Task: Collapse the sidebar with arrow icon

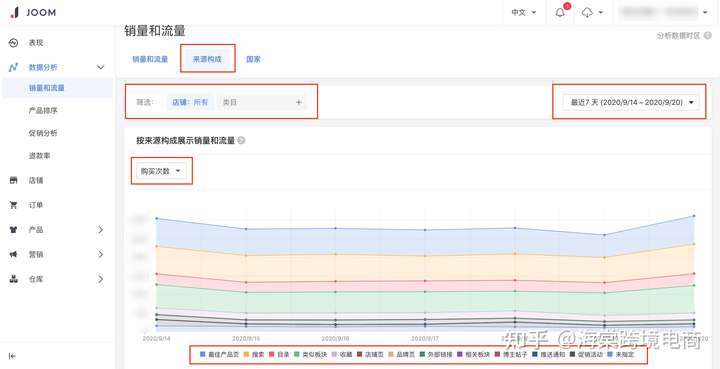Action: [13, 356]
